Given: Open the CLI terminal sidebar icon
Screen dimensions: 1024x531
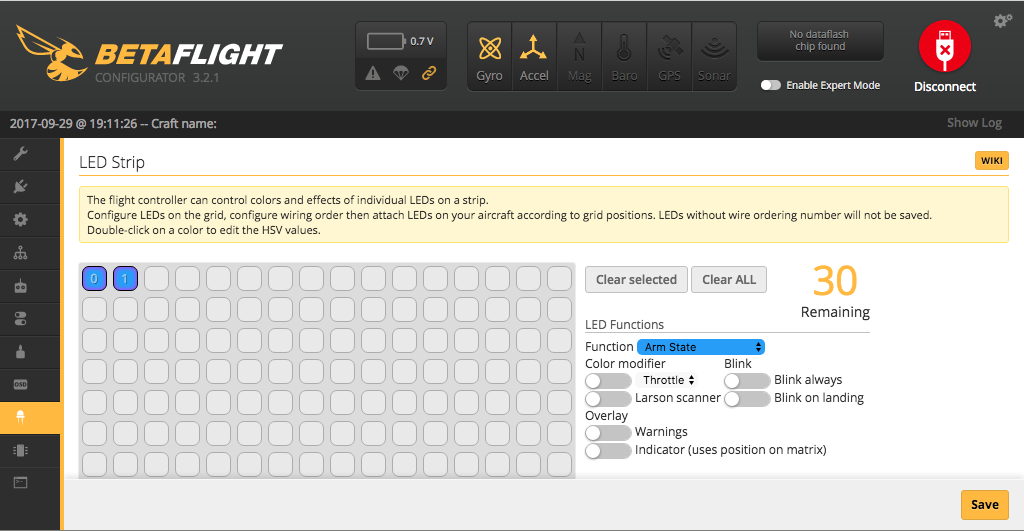Looking at the screenshot, I should pos(20,483).
